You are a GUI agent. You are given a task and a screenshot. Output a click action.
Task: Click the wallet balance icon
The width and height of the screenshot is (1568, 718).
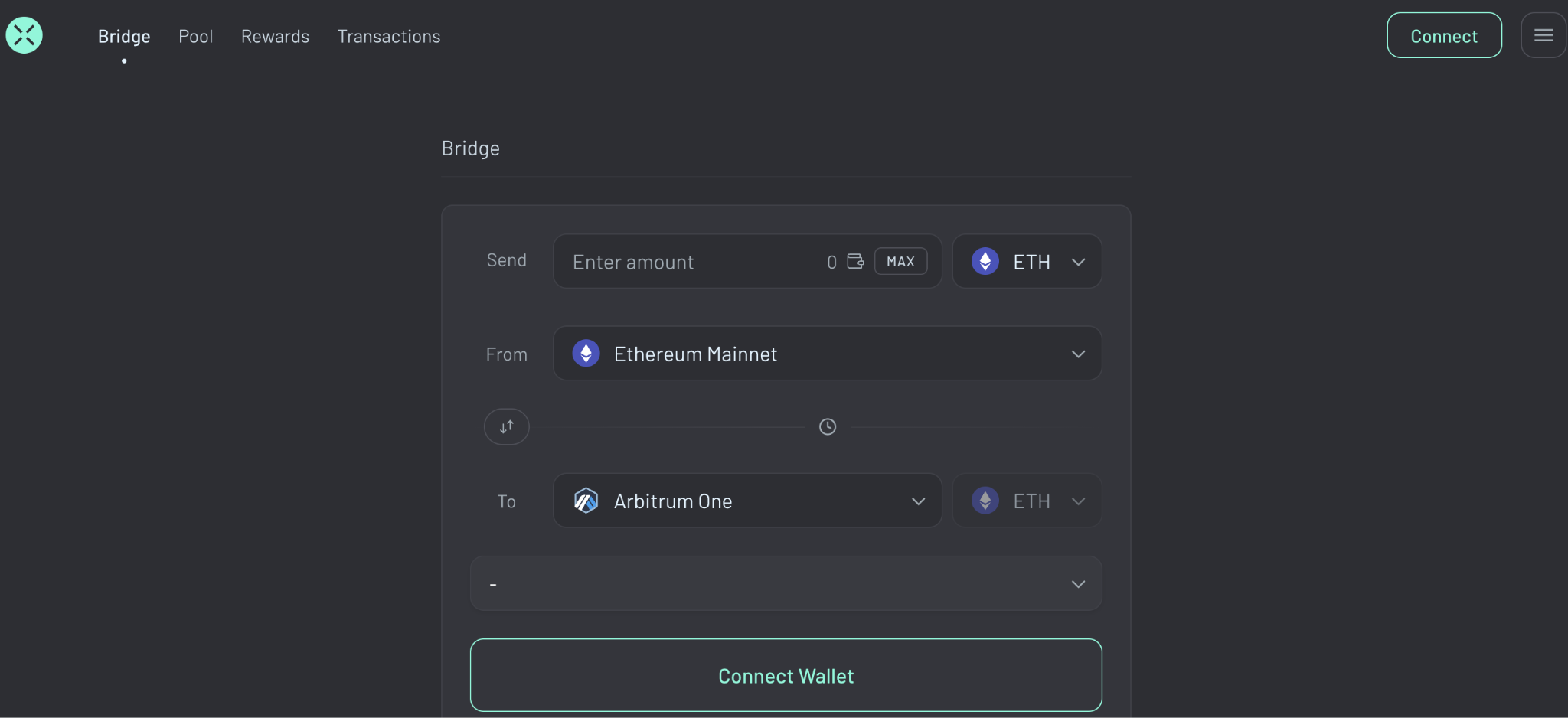pos(855,262)
